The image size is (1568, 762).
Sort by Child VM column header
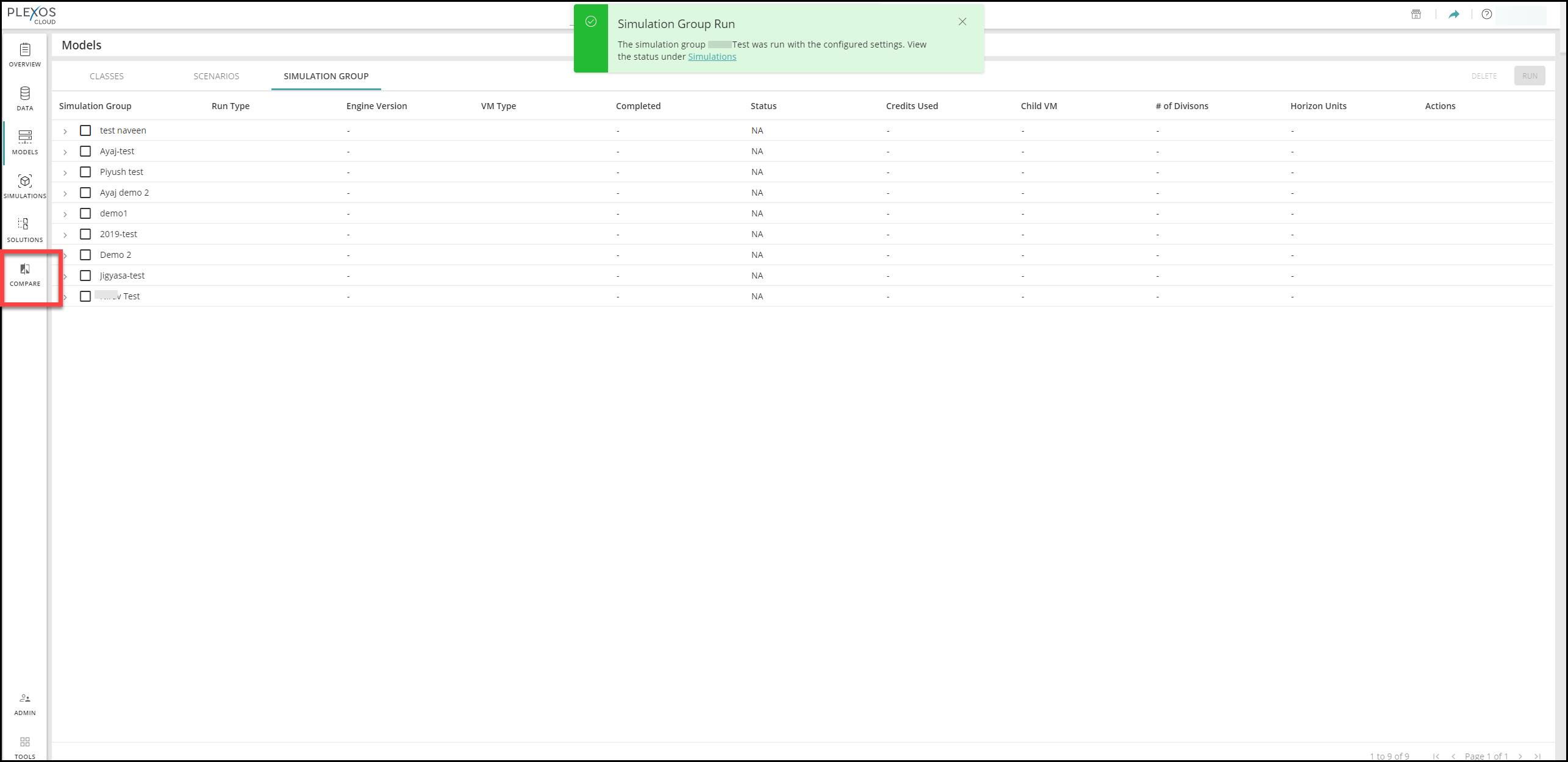1039,106
